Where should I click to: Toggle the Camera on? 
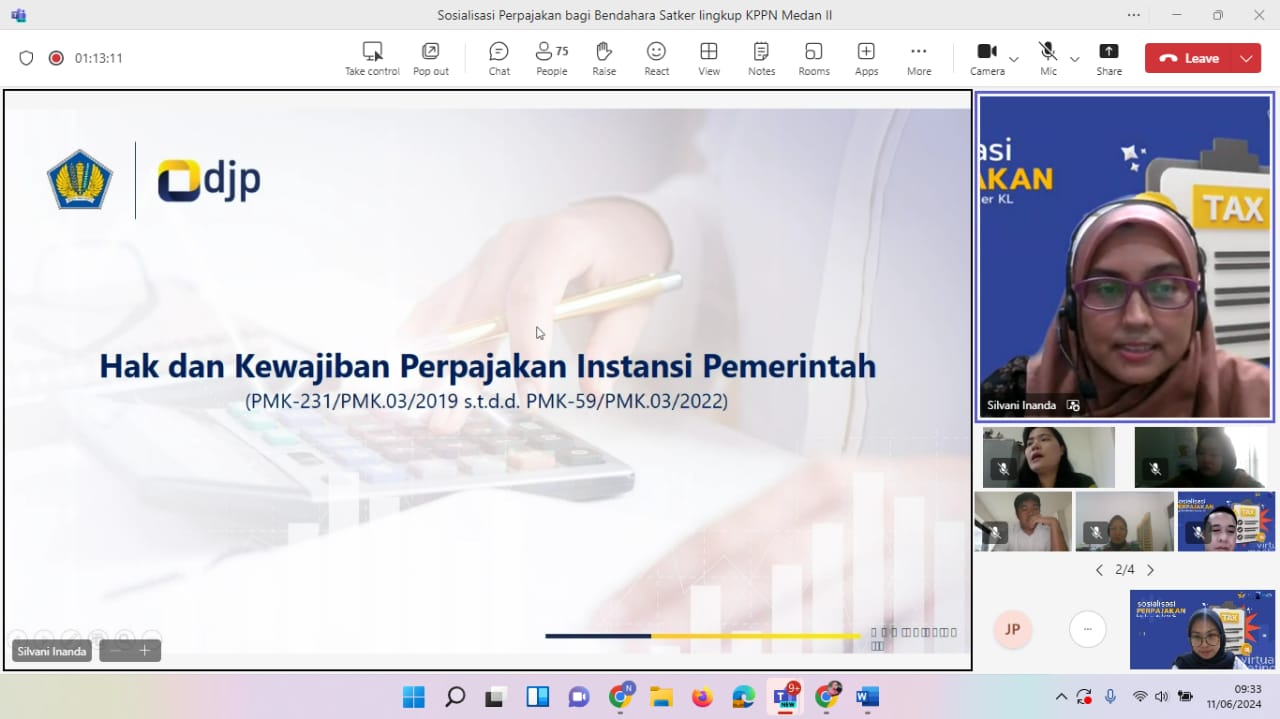tap(987, 58)
